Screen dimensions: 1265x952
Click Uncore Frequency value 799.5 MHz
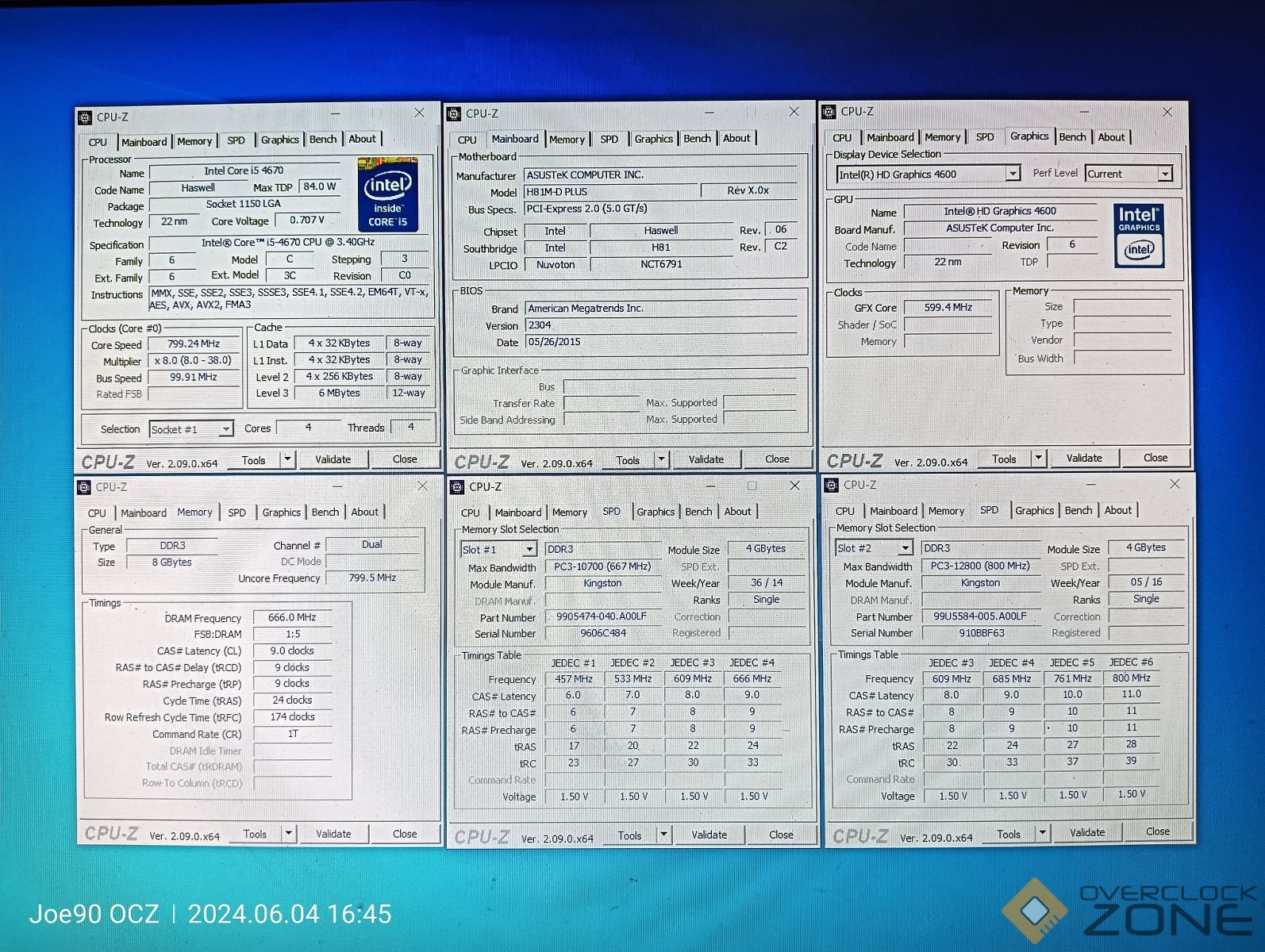click(372, 578)
